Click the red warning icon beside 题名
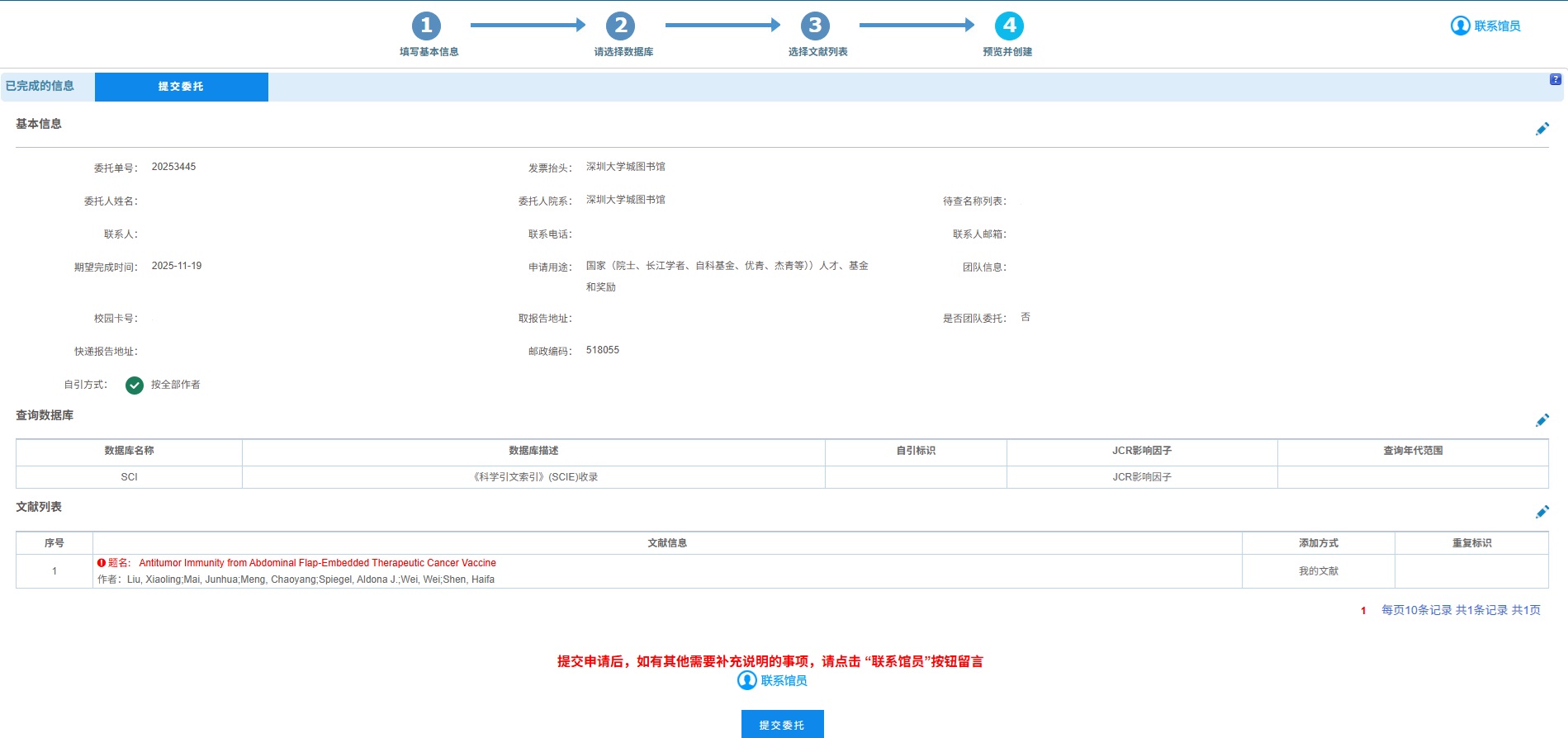 coord(102,563)
